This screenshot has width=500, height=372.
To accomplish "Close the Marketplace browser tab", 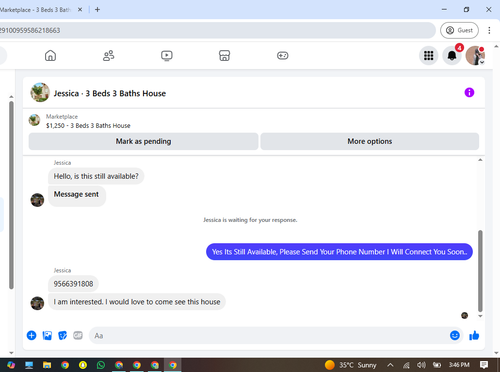I will pos(80,10).
